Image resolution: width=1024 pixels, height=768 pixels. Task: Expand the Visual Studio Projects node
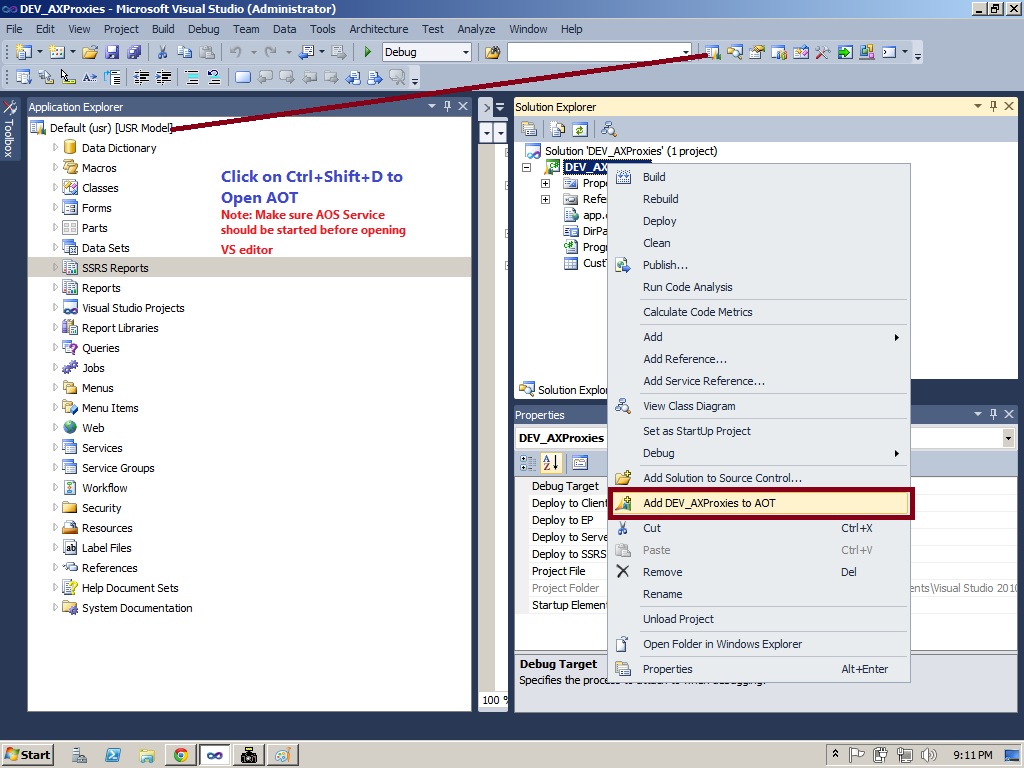(x=55, y=308)
